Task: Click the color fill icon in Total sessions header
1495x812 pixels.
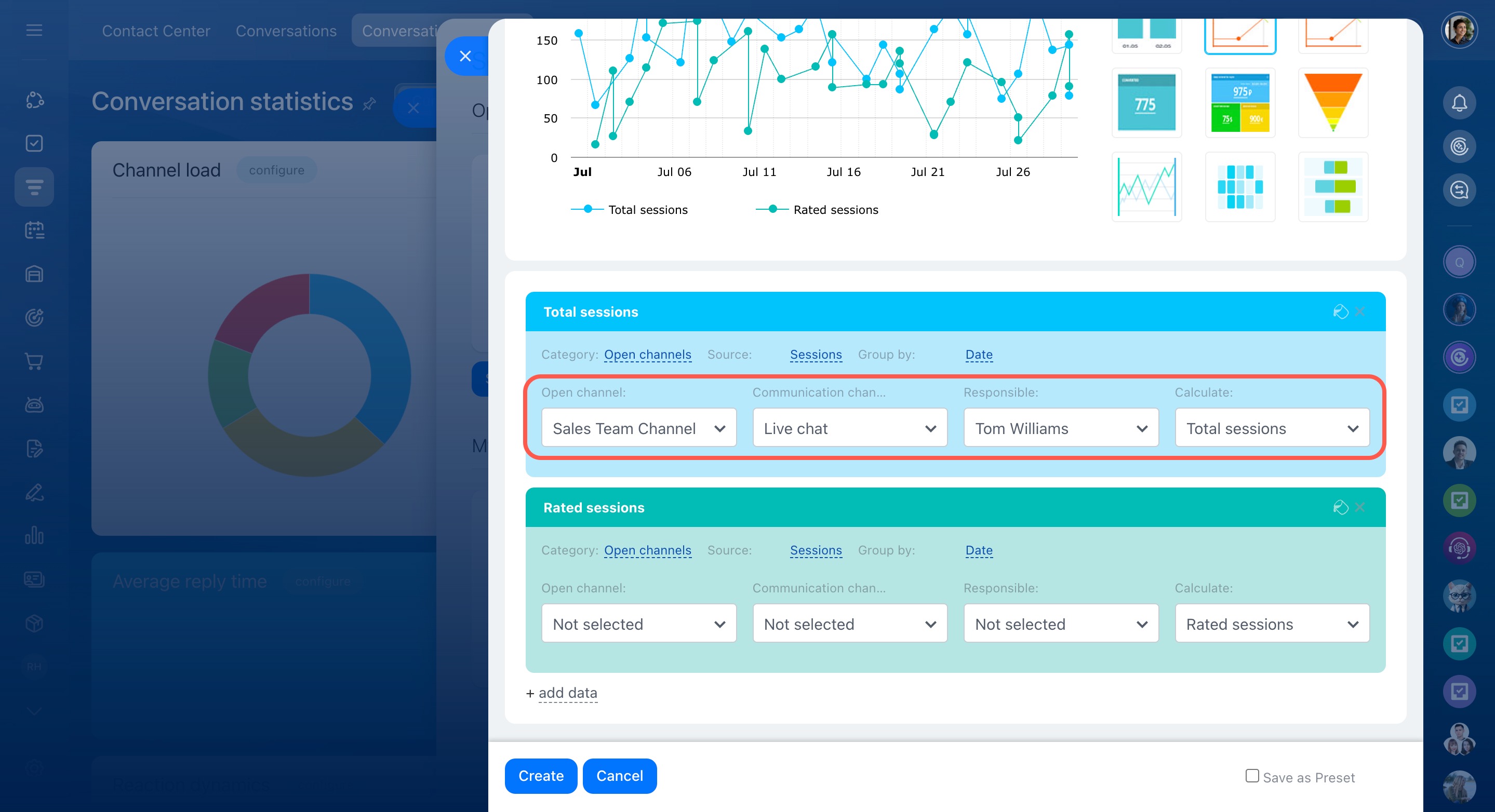Action: pyautogui.click(x=1340, y=312)
